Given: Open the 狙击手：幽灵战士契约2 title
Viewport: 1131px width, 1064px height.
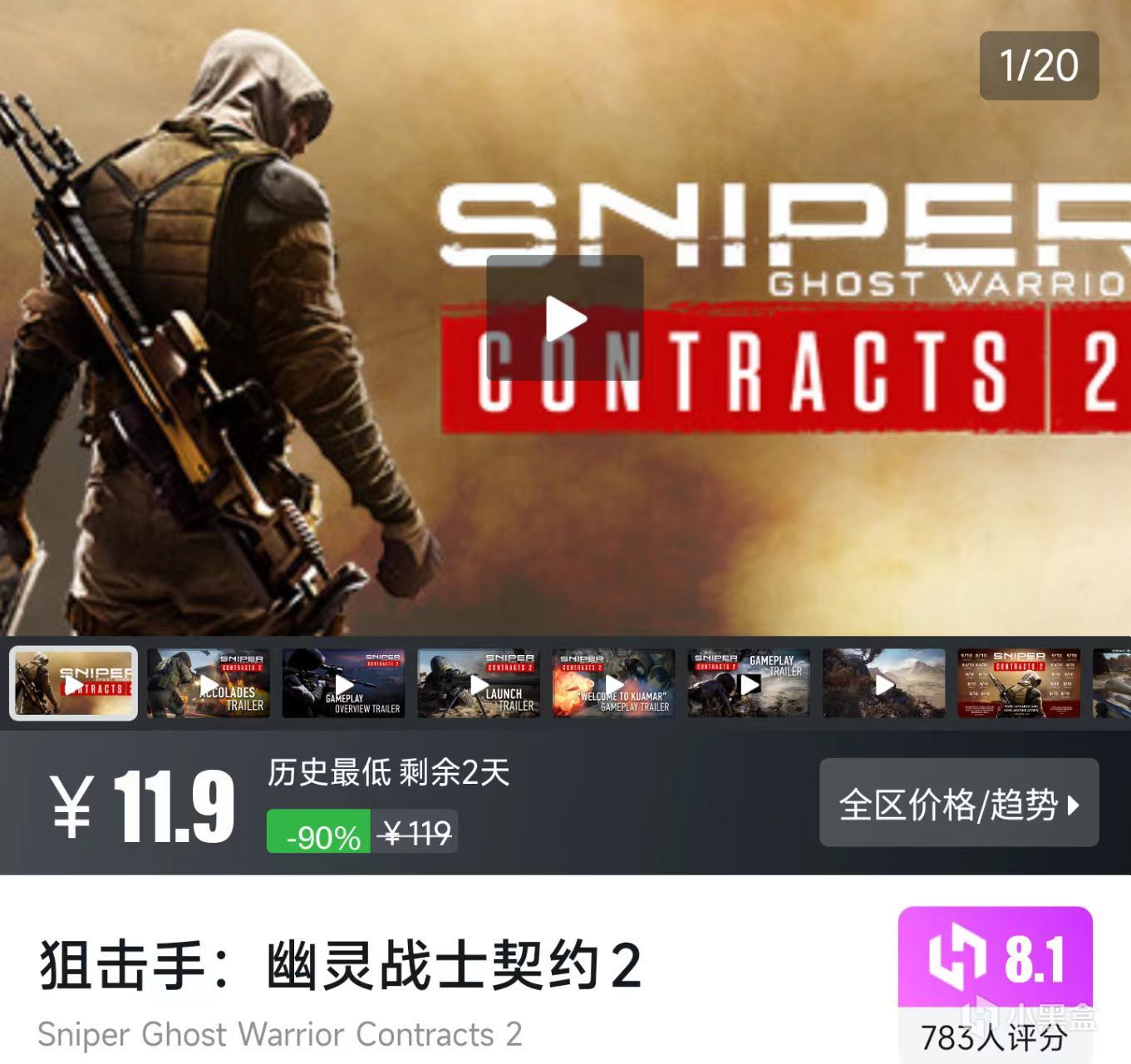Looking at the screenshot, I should [340, 965].
